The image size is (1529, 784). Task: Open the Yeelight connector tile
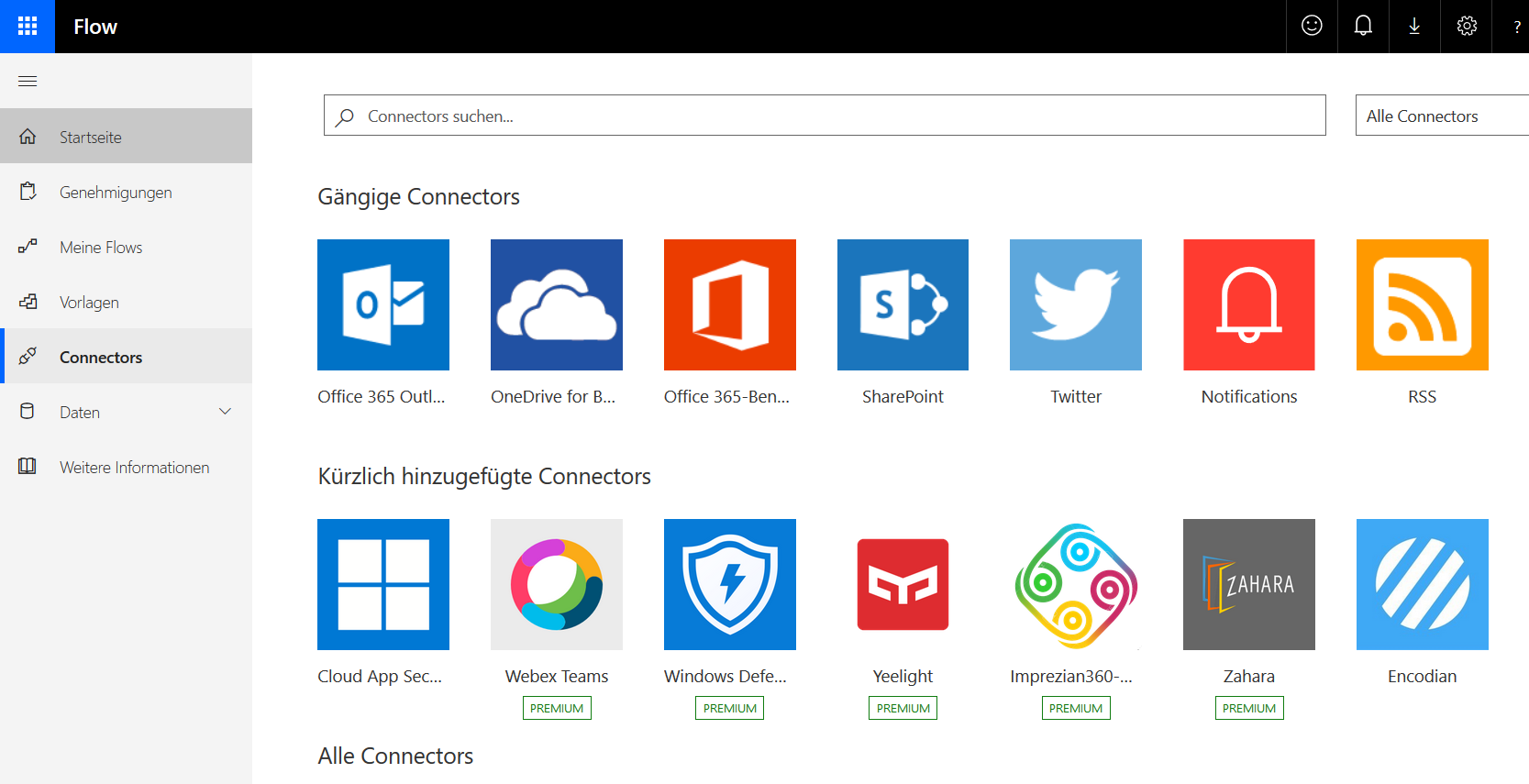point(903,584)
